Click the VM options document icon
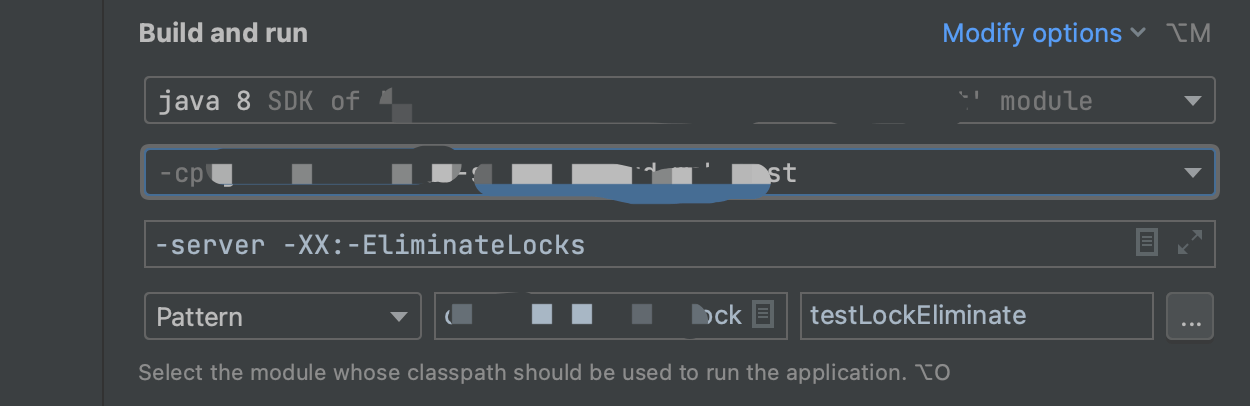 tap(1147, 243)
